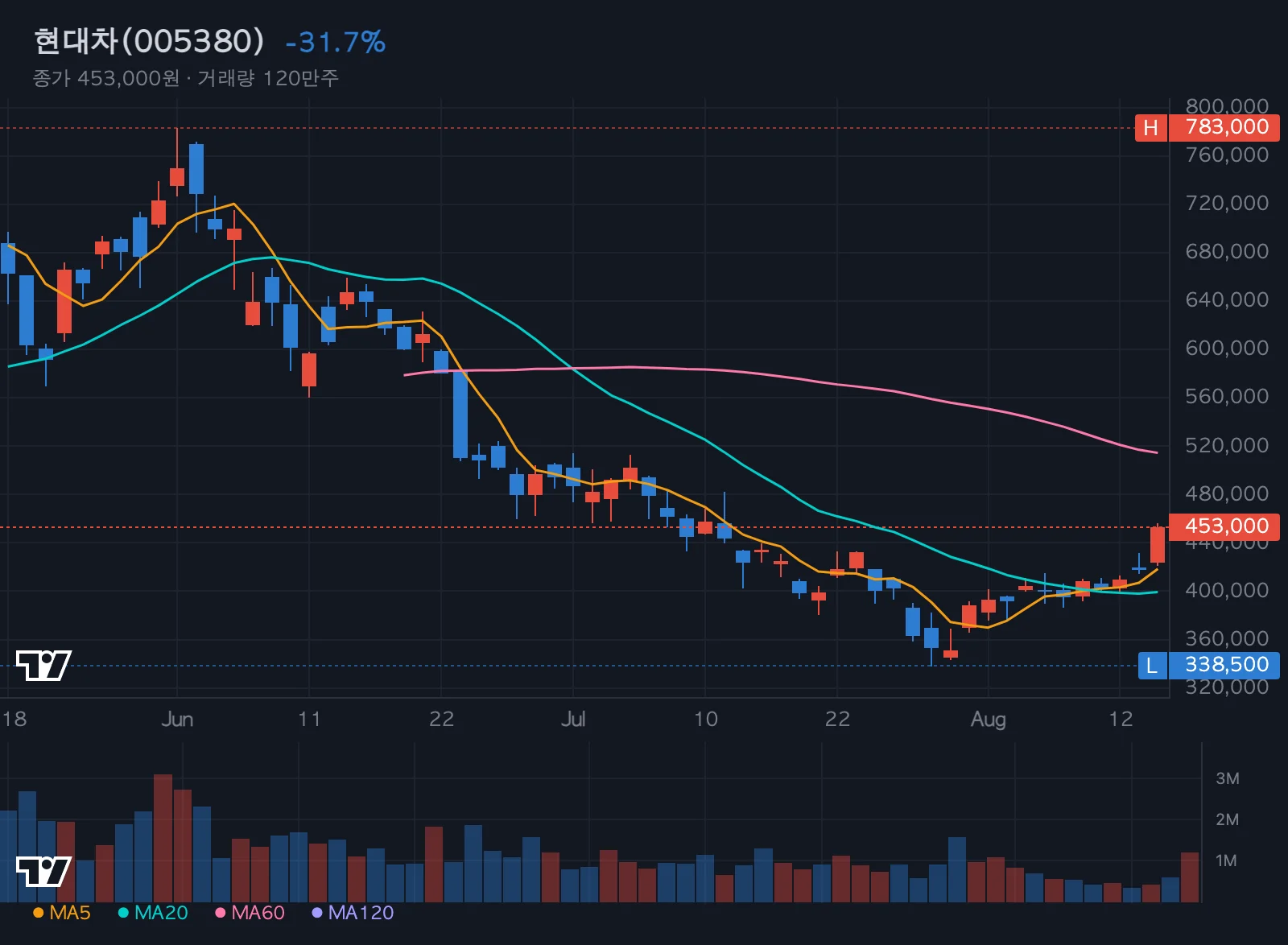Viewport: 1288px width, 945px height.
Task: Click the Aug date axis label
Action: pos(989,719)
